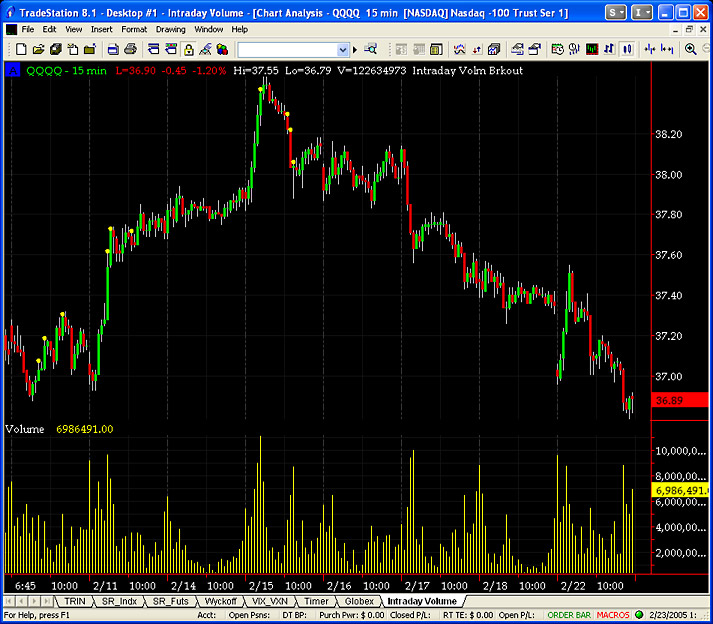Click the Zoom In magnifier icon
713x624 pixels.
click(x=691, y=49)
